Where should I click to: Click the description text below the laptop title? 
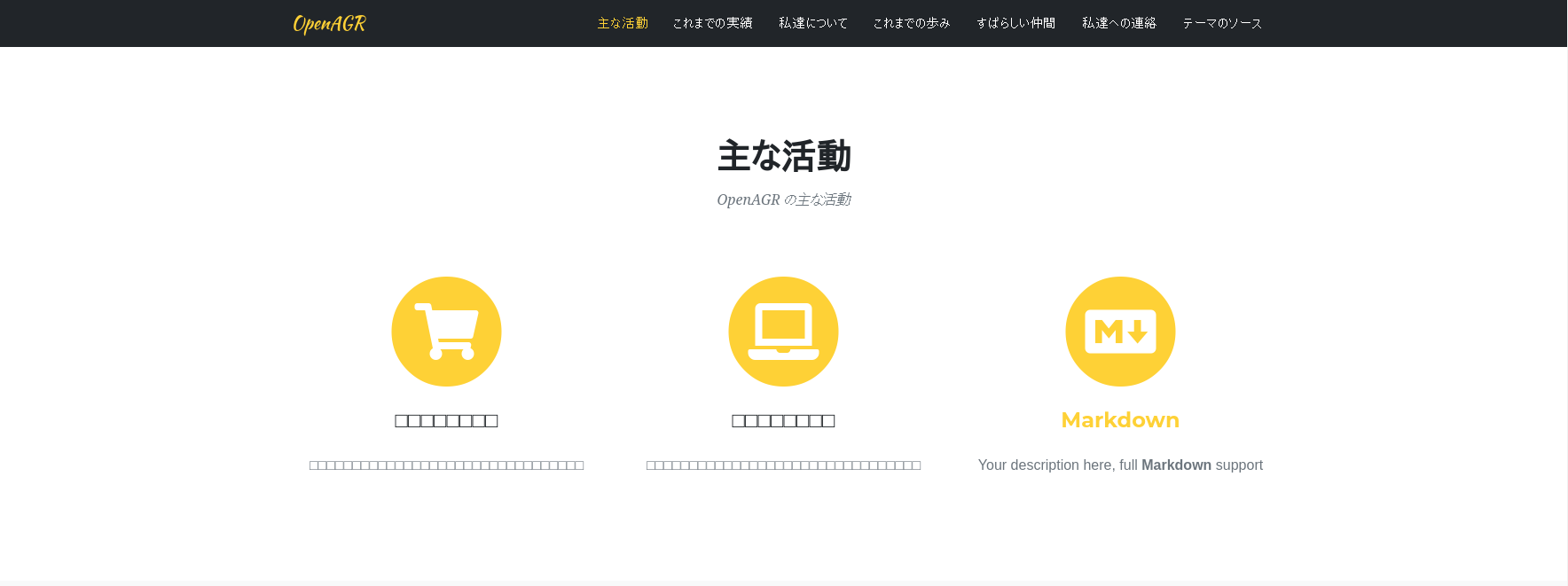[783, 465]
